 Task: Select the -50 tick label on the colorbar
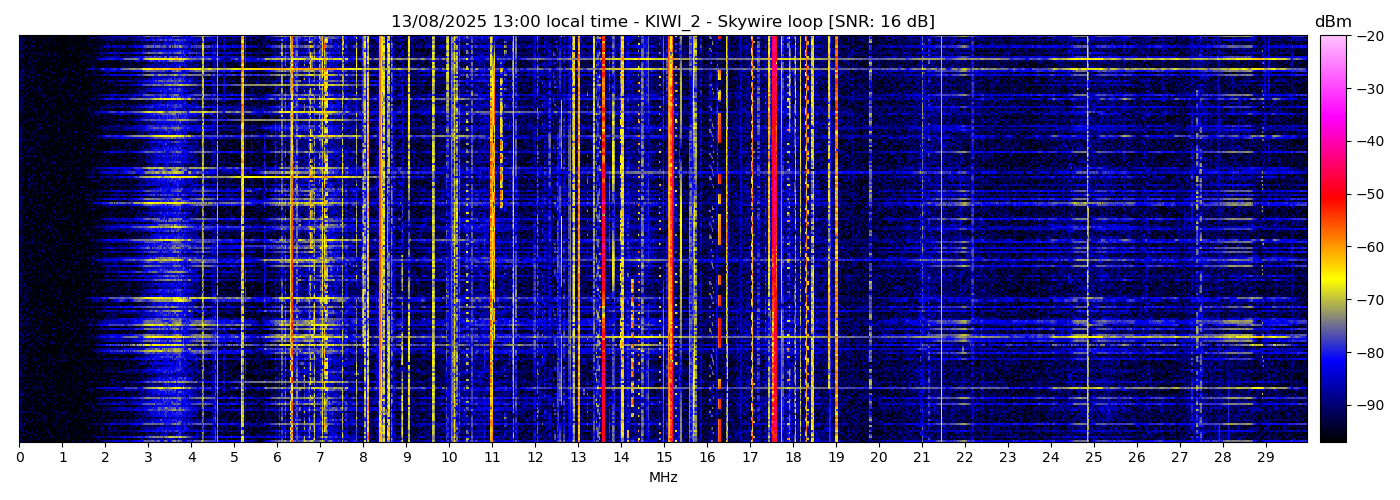[1369, 194]
